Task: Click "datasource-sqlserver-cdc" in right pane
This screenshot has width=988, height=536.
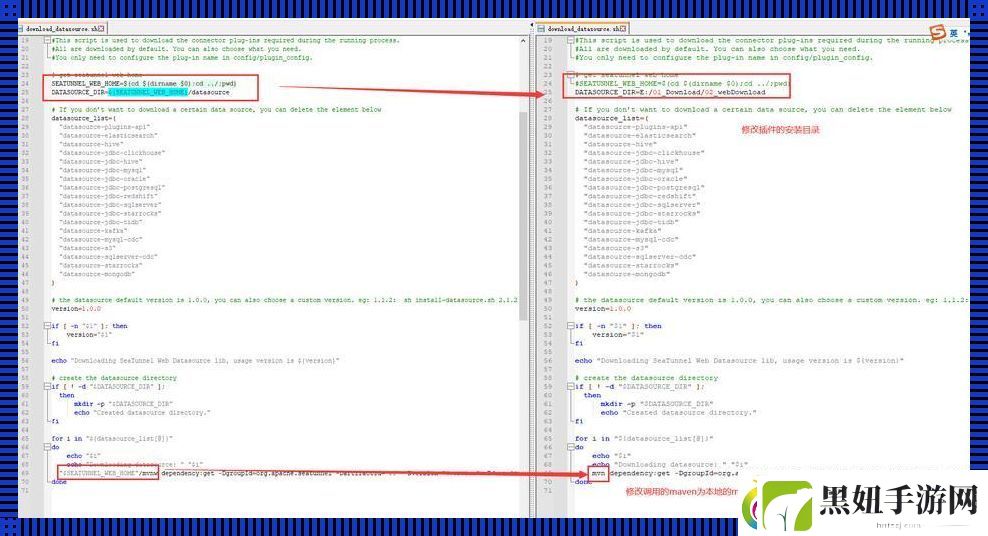Action: pos(640,257)
